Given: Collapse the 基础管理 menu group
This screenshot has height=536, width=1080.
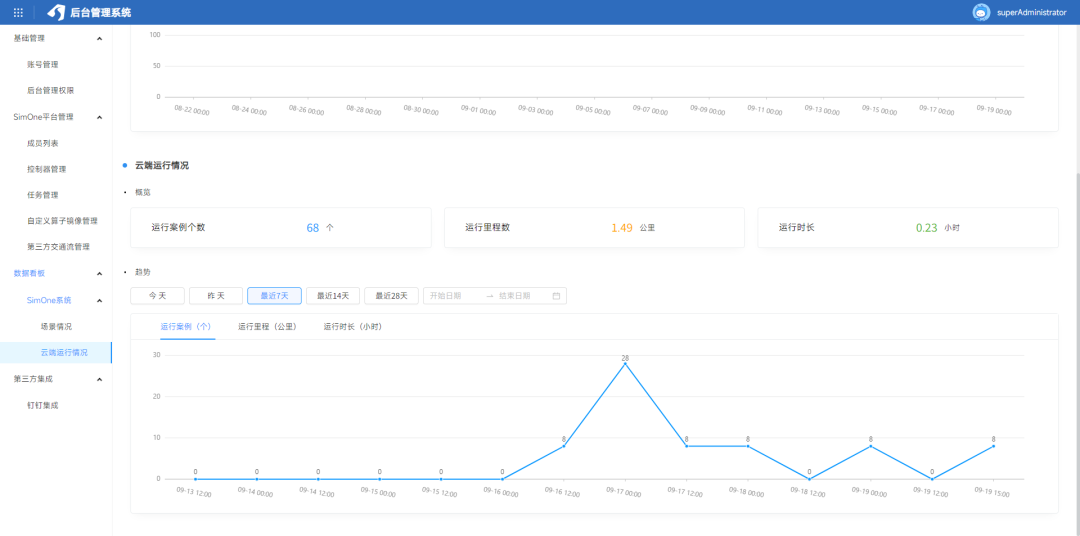Looking at the screenshot, I should 99,39.
